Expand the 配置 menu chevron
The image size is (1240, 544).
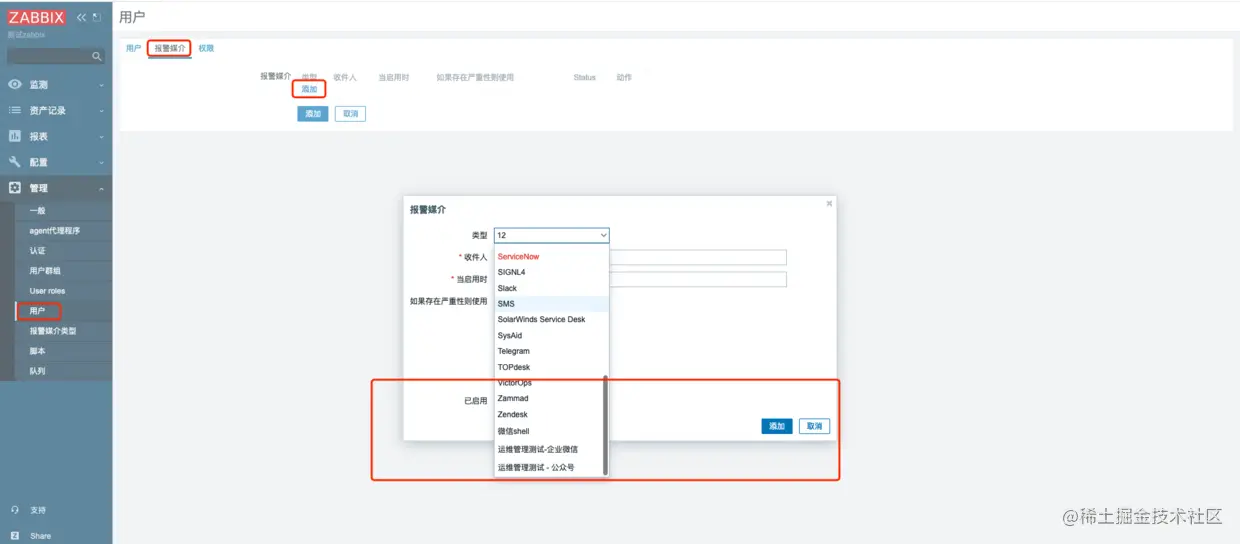coord(102,163)
